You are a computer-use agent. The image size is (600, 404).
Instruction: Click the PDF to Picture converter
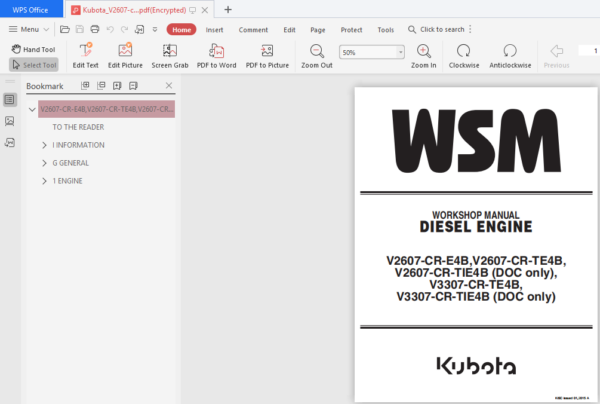click(x=267, y=56)
